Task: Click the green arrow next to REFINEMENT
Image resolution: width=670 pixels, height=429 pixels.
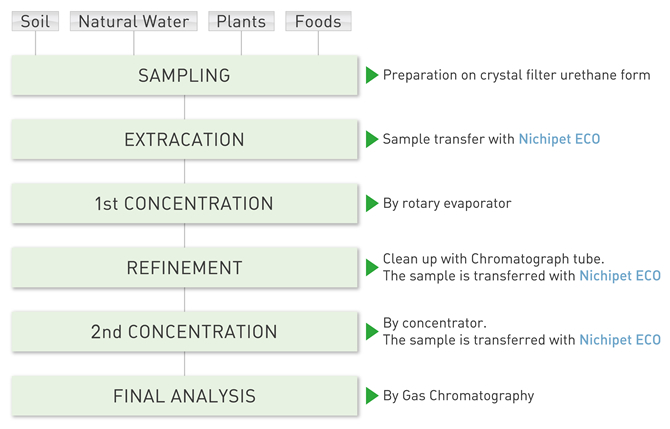Action: pyautogui.click(x=372, y=267)
